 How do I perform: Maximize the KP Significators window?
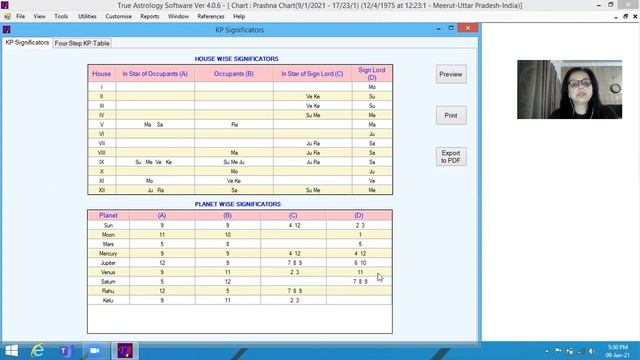[451, 28]
